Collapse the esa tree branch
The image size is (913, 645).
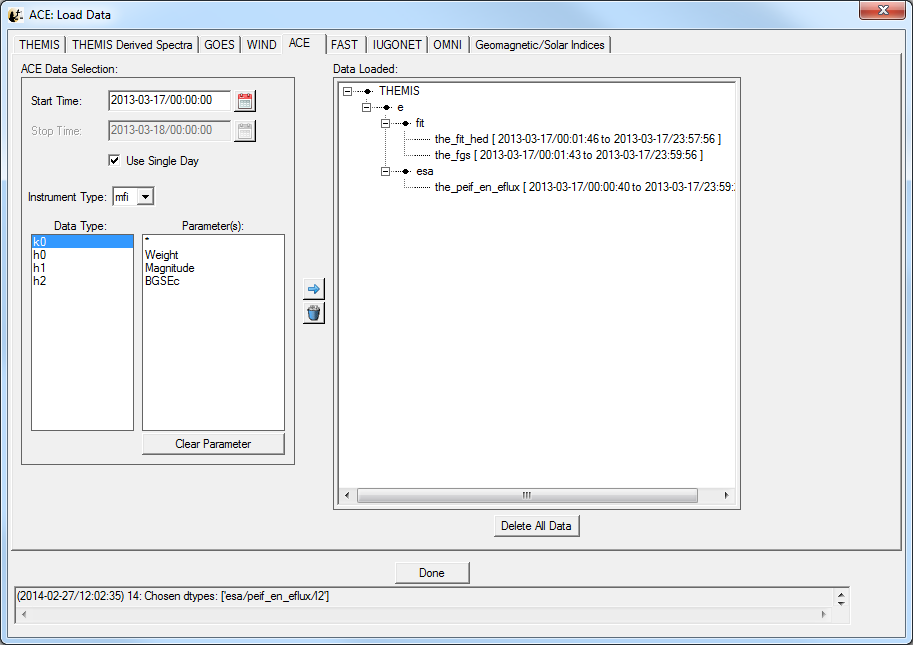click(x=385, y=171)
